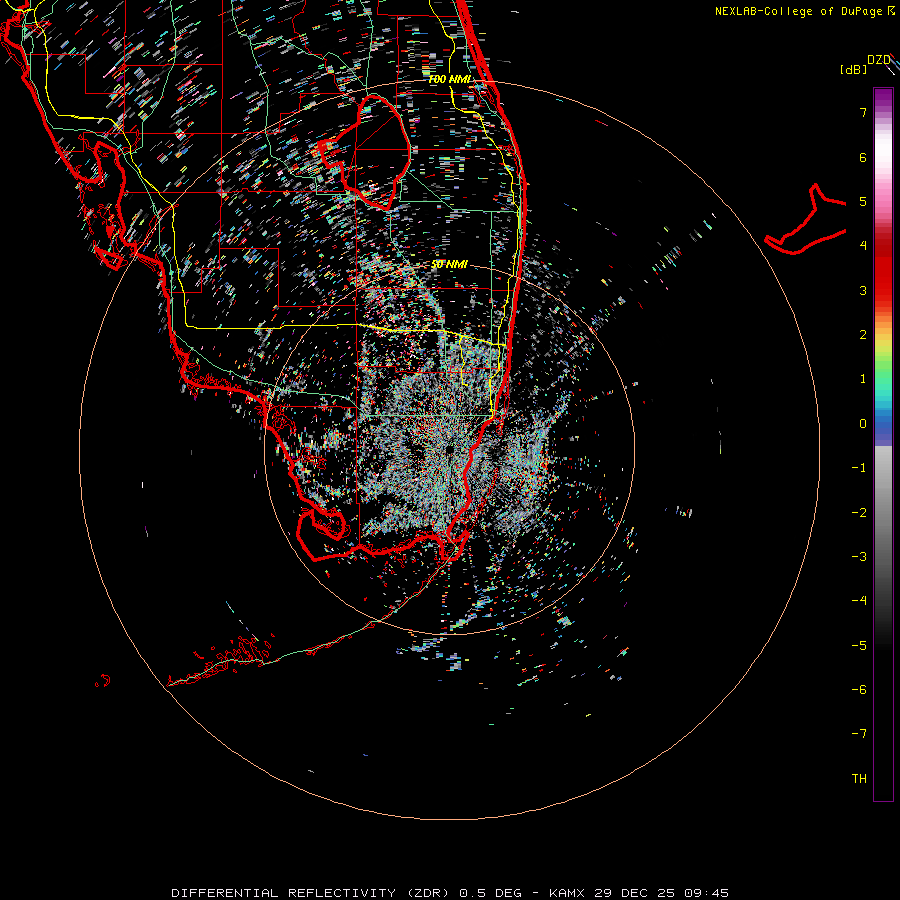Click the -5 value on the scale

[x=859, y=646]
